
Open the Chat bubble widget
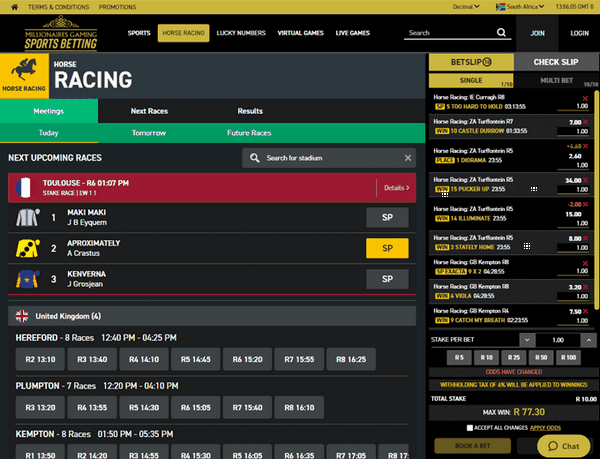point(563,446)
